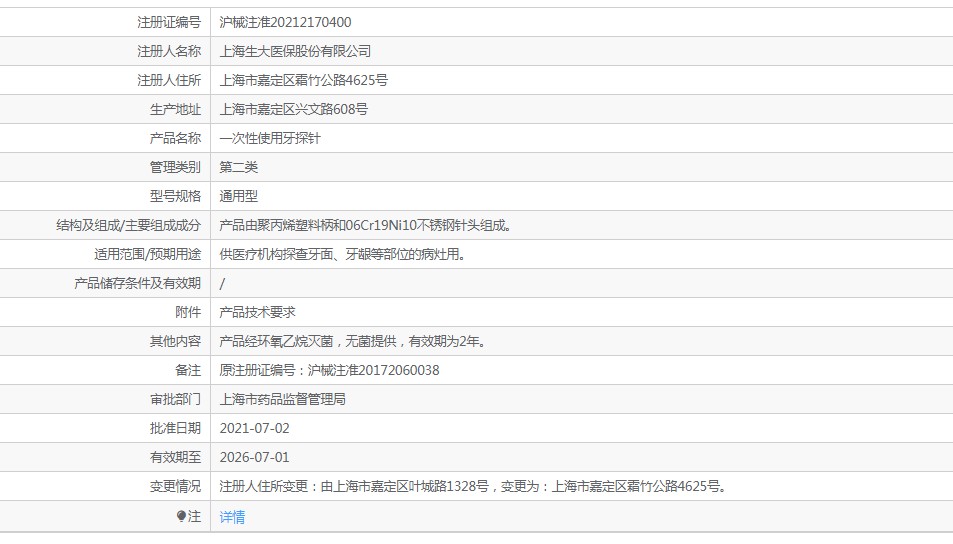Select the value 第二类
953x544 pixels.
(239, 167)
